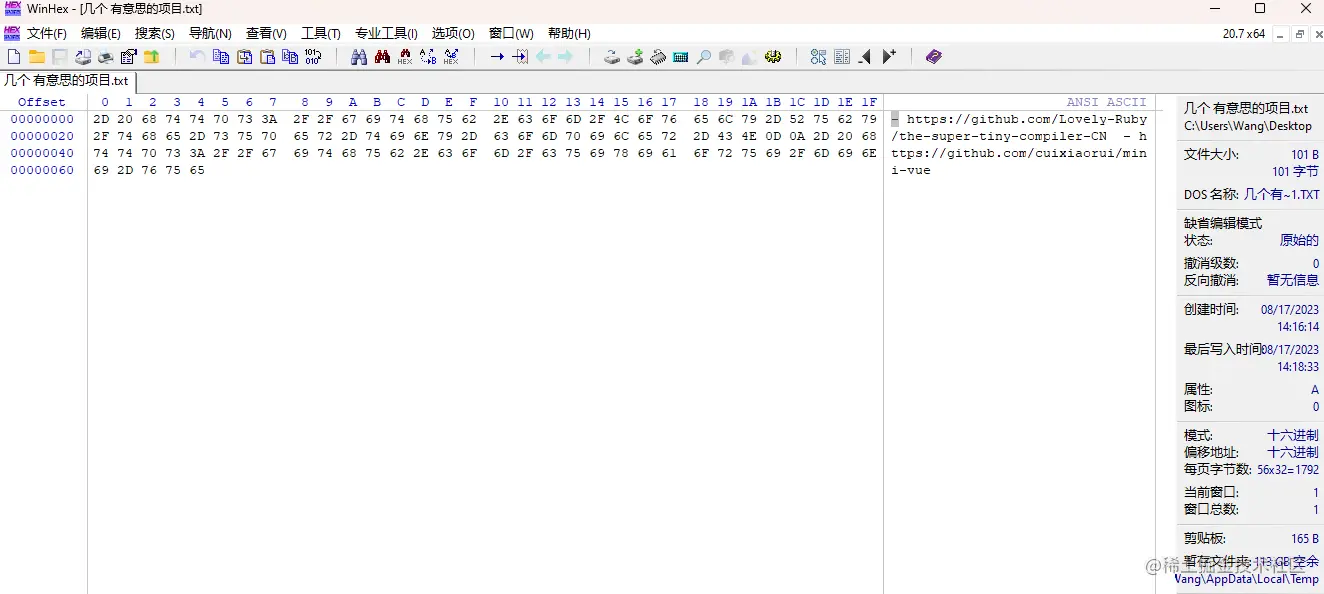
Task: Click the plain red binoculars icon
Action: point(382,57)
